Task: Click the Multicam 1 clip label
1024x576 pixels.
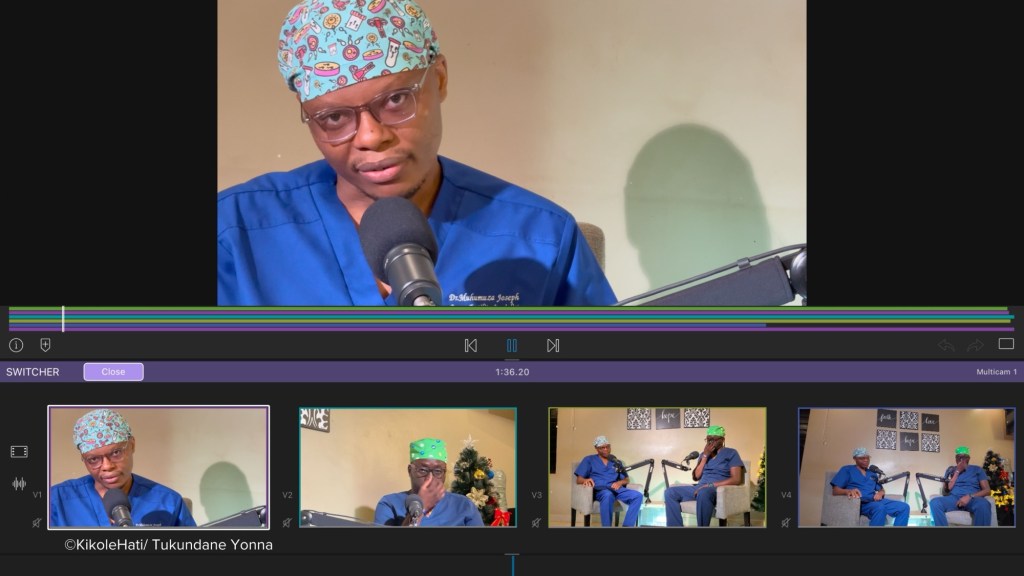Action: (996, 372)
